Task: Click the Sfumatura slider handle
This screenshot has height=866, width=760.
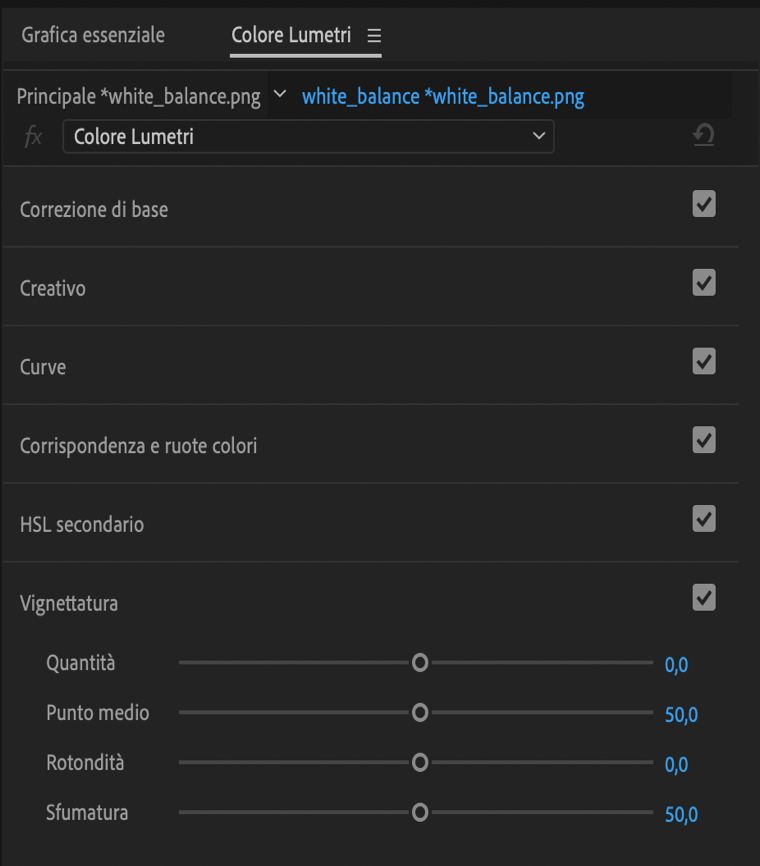Action: (420, 812)
